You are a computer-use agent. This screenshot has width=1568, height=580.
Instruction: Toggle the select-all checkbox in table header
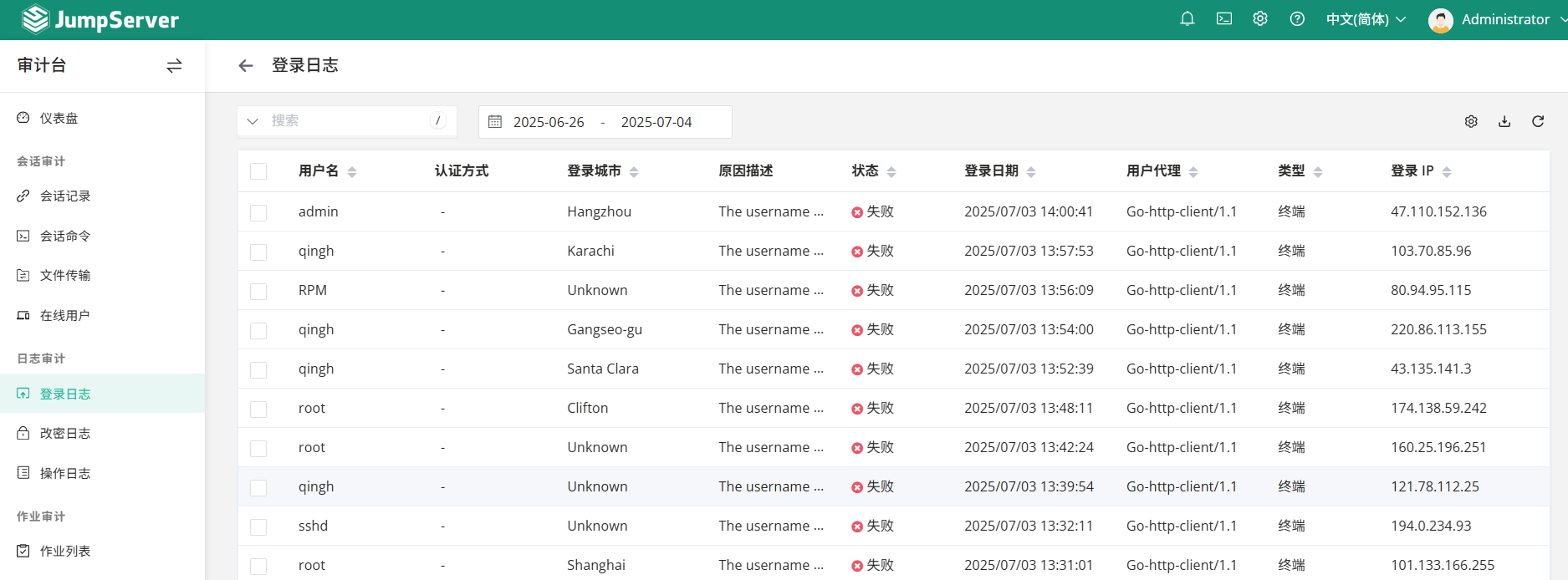[258, 171]
